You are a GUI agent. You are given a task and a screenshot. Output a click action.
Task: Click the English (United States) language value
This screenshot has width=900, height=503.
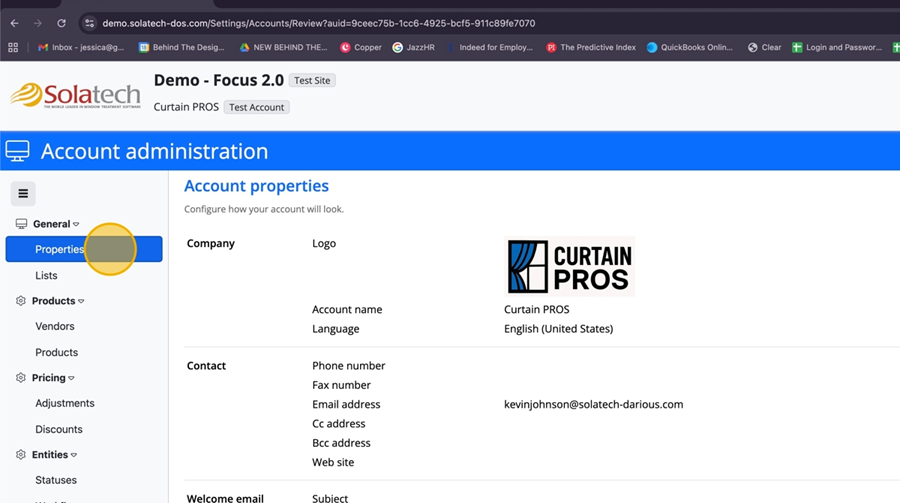(x=558, y=329)
